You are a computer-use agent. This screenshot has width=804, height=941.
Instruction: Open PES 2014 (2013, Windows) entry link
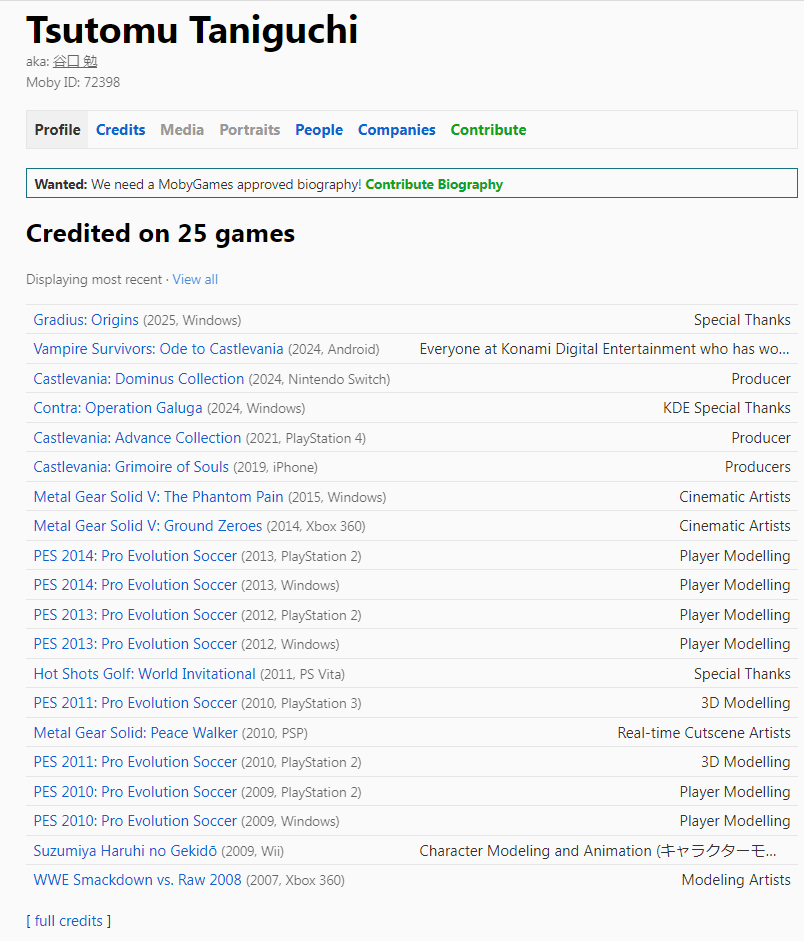pos(135,585)
